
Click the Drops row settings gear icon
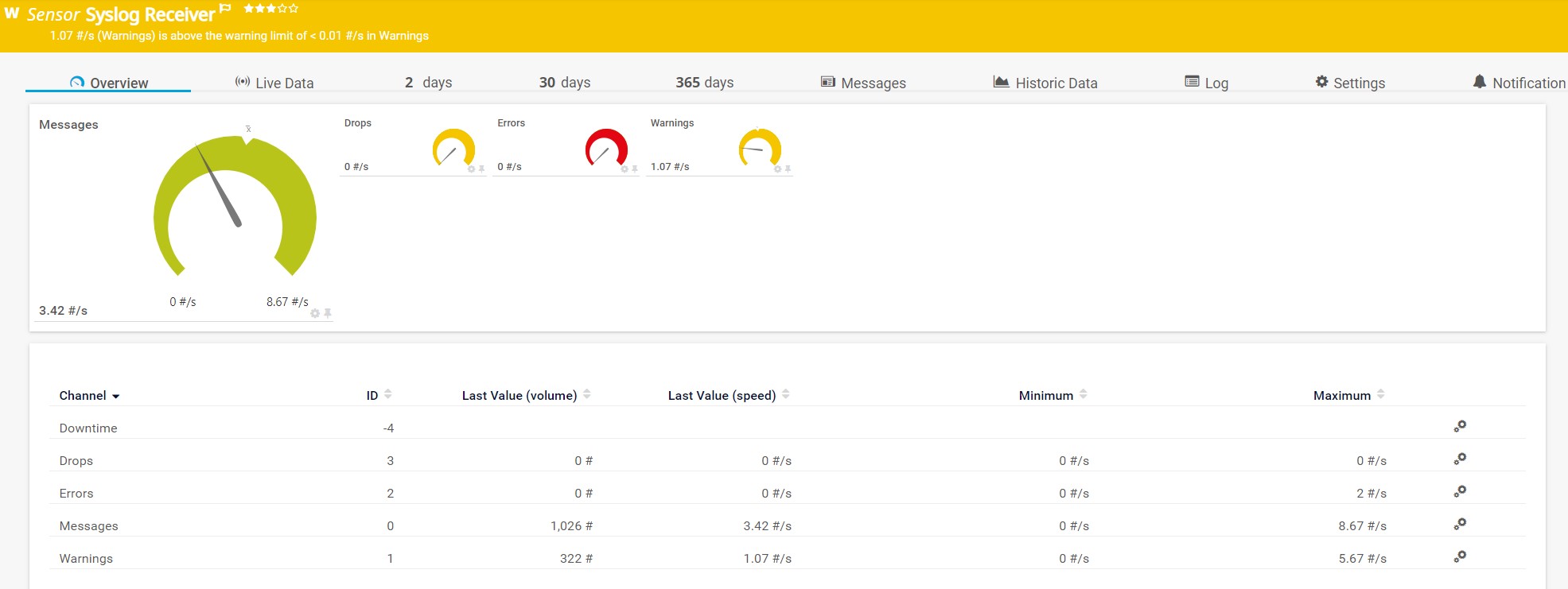click(1460, 459)
